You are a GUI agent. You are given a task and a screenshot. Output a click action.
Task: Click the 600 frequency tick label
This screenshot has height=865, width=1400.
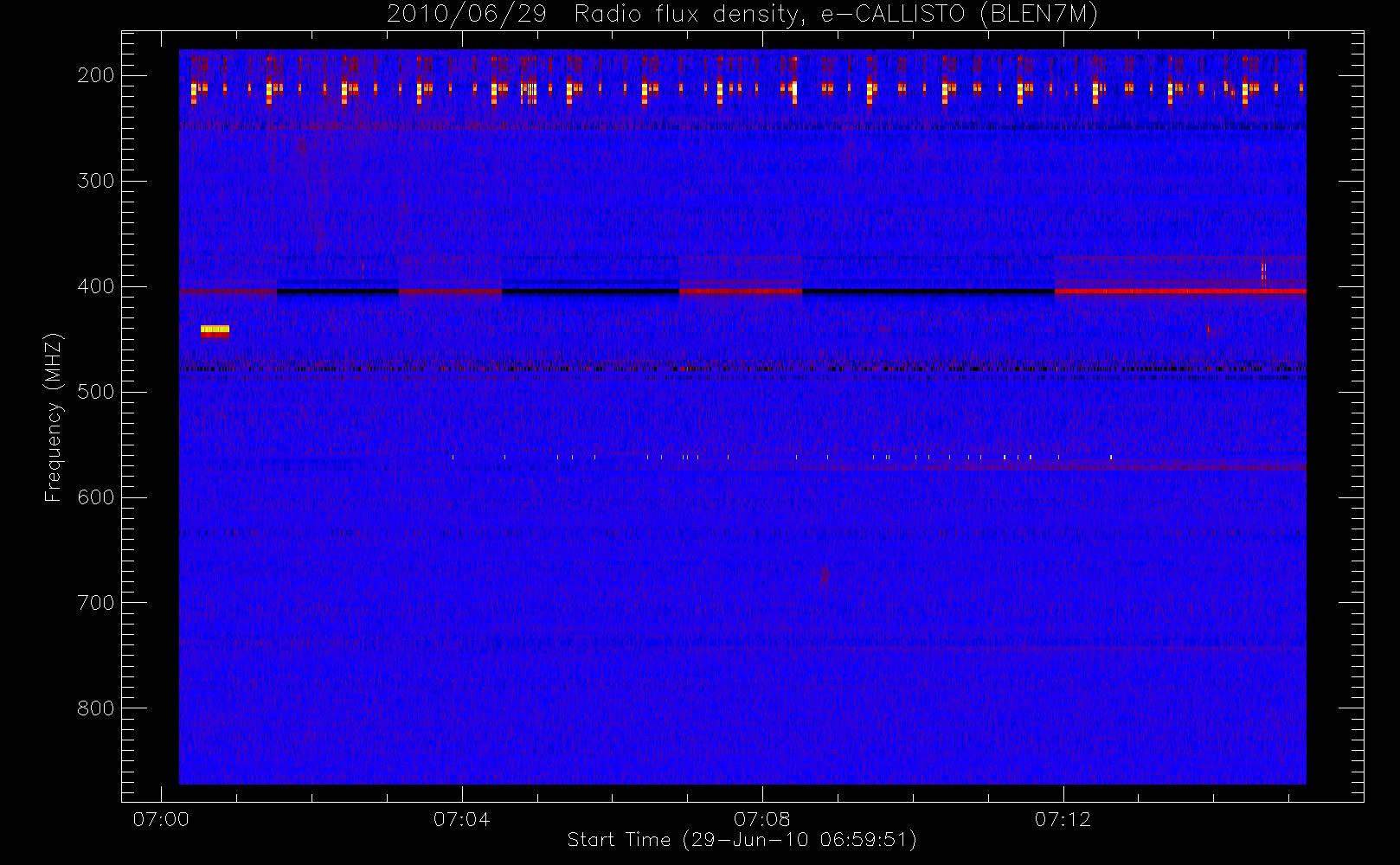point(96,497)
